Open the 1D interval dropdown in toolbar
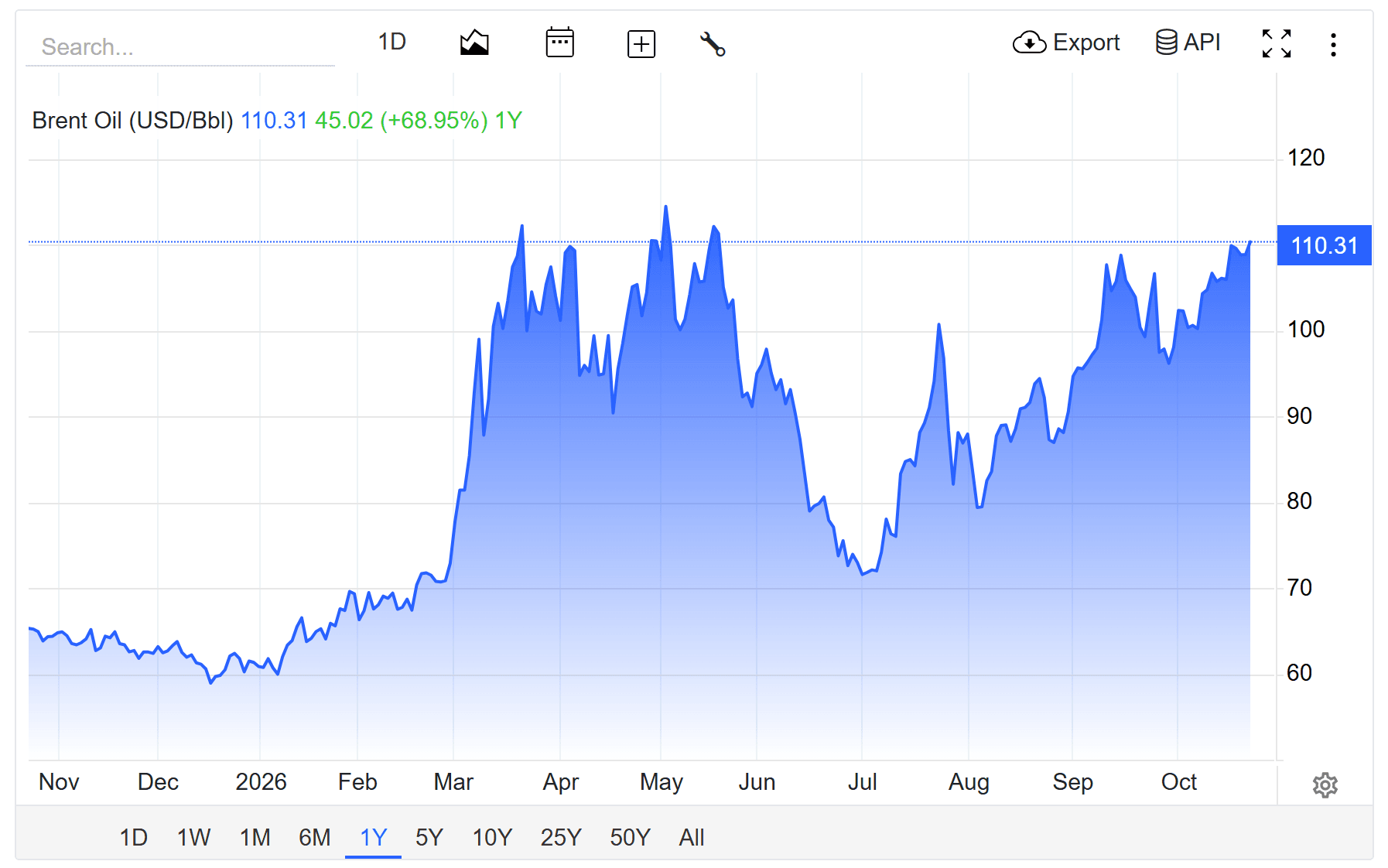 coord(392,42)
